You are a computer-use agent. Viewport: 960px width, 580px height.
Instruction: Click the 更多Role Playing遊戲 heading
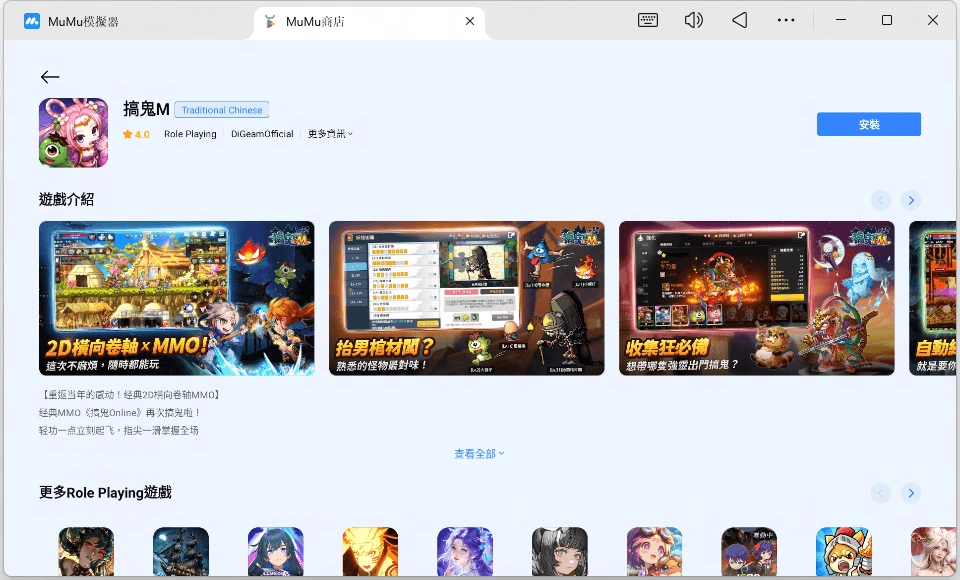click(x=105, y=492)
